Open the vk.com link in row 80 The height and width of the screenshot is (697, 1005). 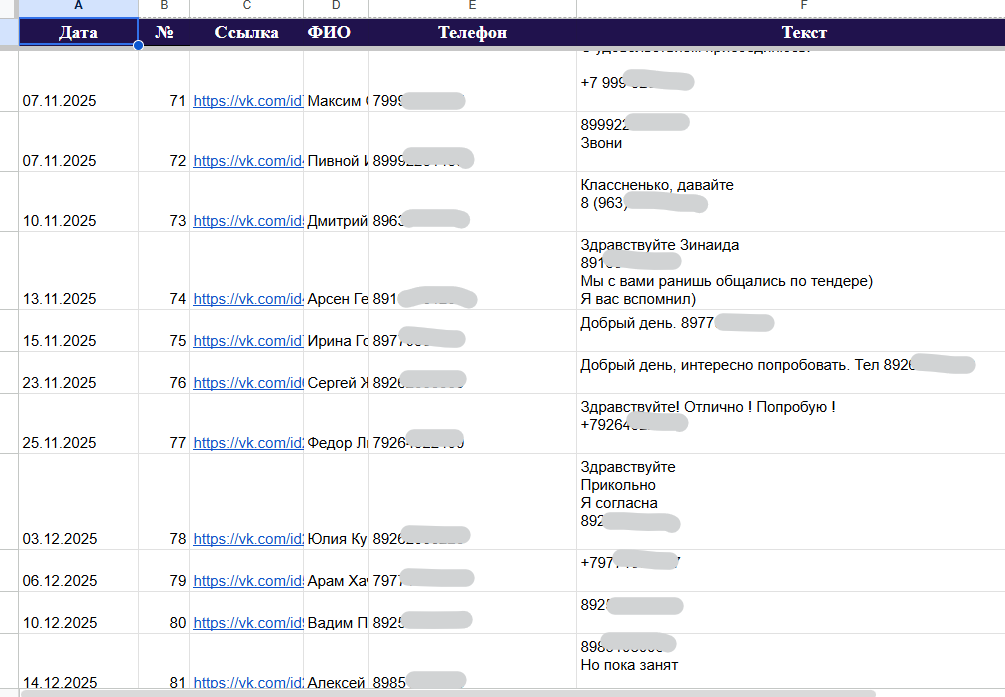coord(248,623)
